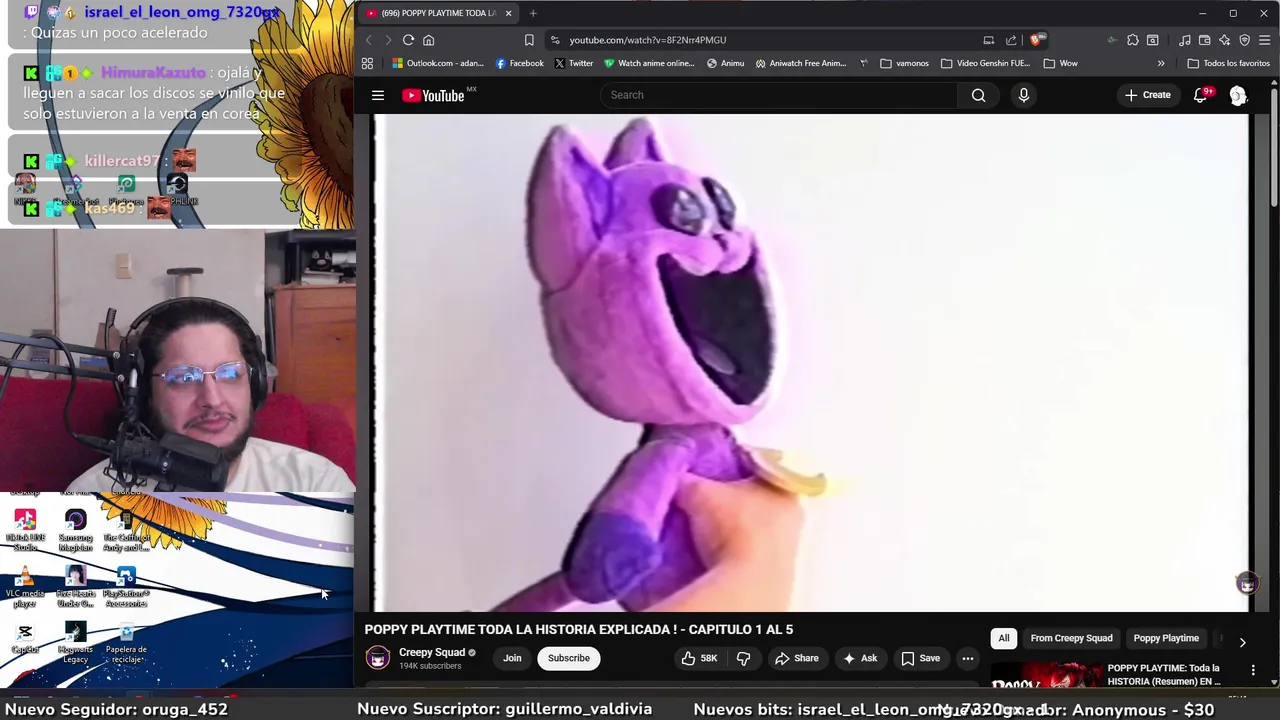Select the From Creepy Squad chip
Screen dimensions: 1280x720
(x=1071, y=638)
